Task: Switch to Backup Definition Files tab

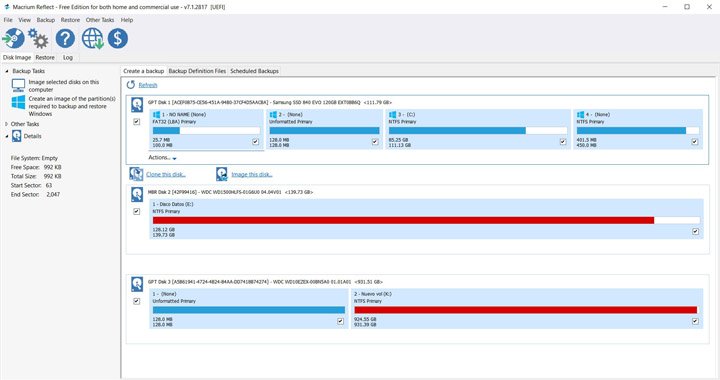Action: tap(197, 71)
